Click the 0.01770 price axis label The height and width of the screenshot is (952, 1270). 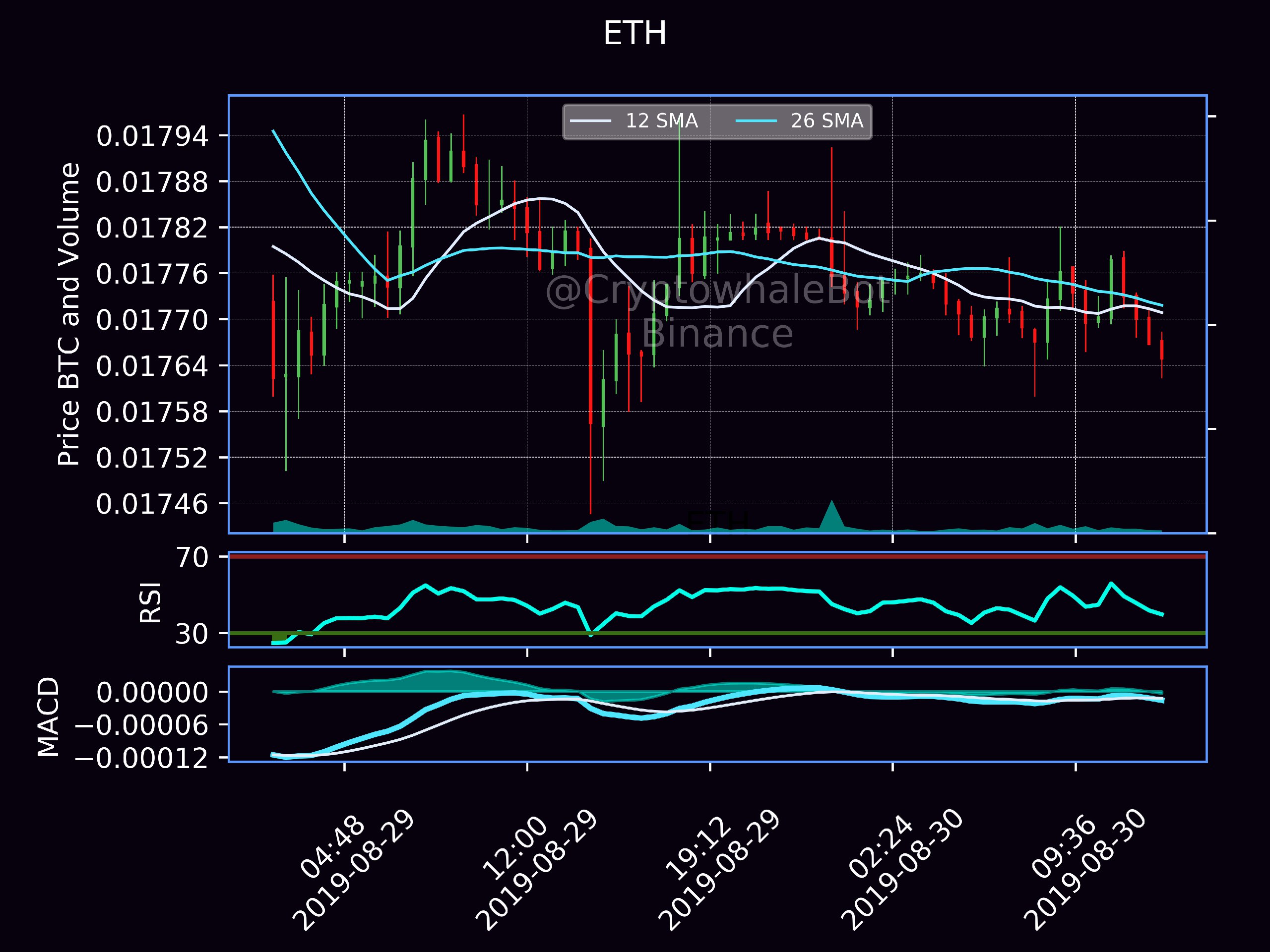coord(152,320)
